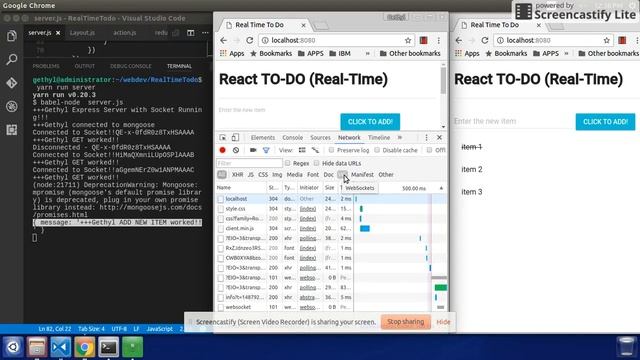Stop recording the network log
The height and width of the screenshot is (360, 640).
pyautogui.click(x=222, y=150)
